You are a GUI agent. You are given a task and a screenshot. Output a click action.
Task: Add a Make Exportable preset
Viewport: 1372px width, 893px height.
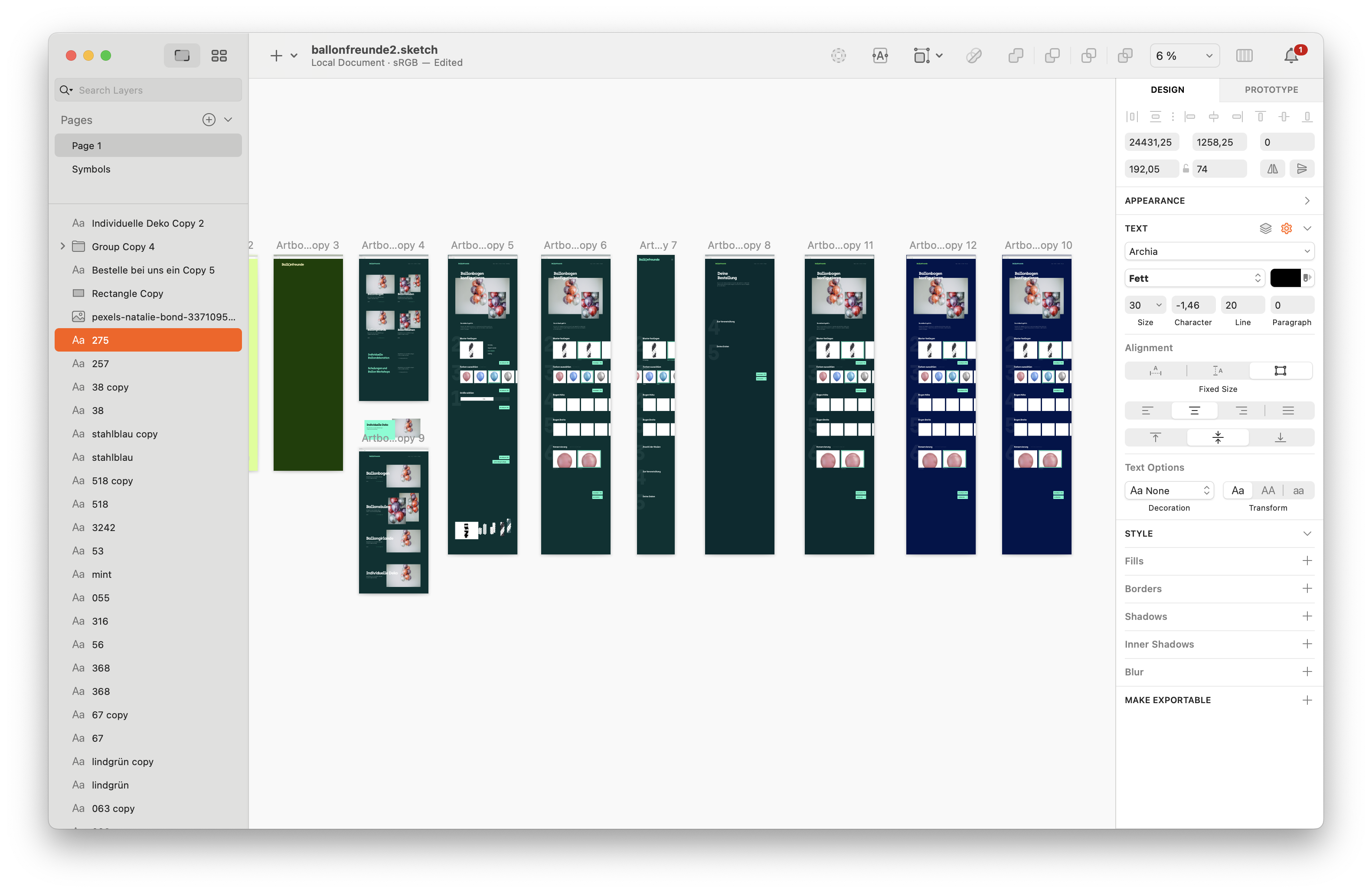point(1307,700)
